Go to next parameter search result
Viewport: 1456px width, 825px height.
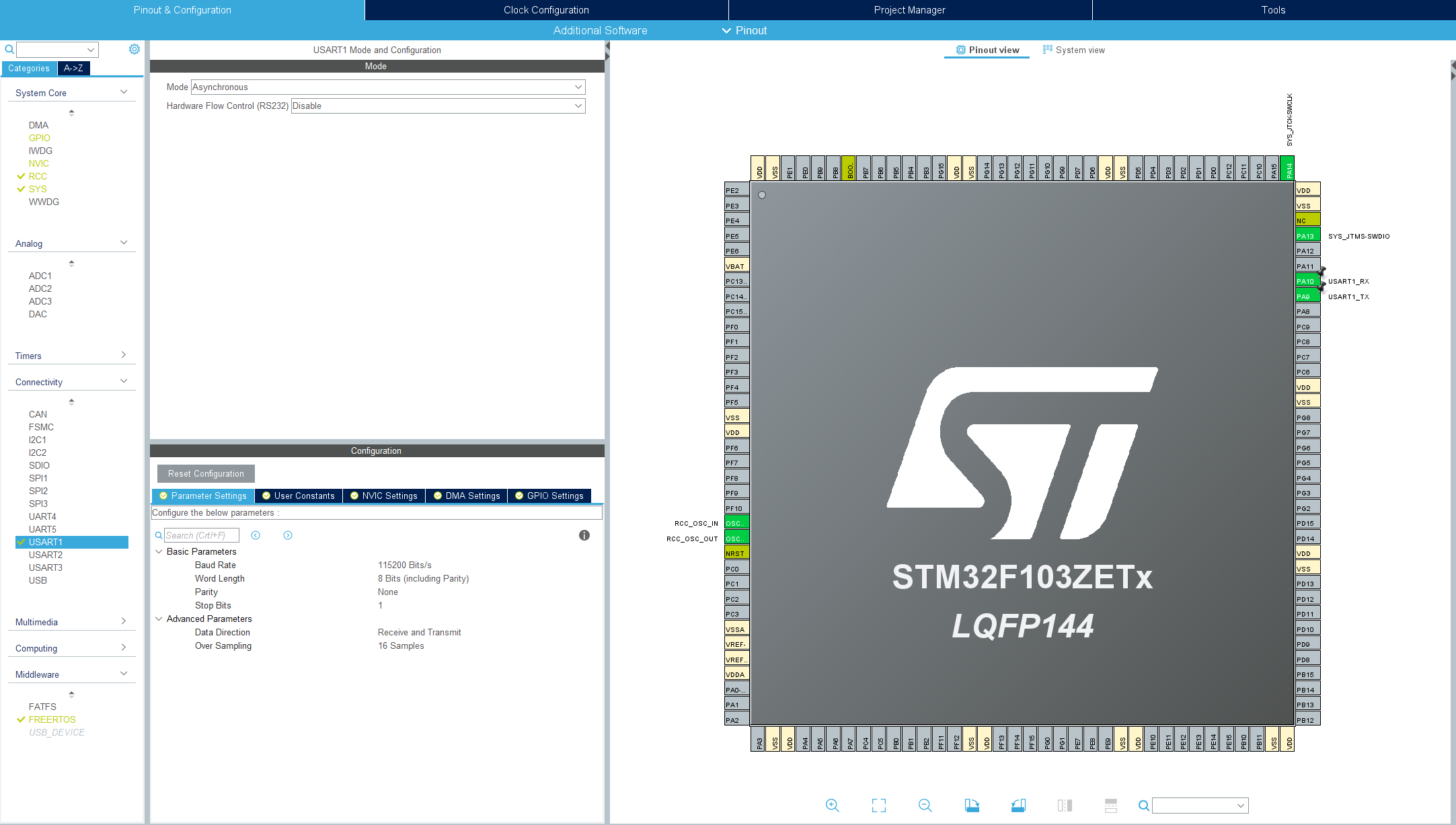click(x=288, y=535)
